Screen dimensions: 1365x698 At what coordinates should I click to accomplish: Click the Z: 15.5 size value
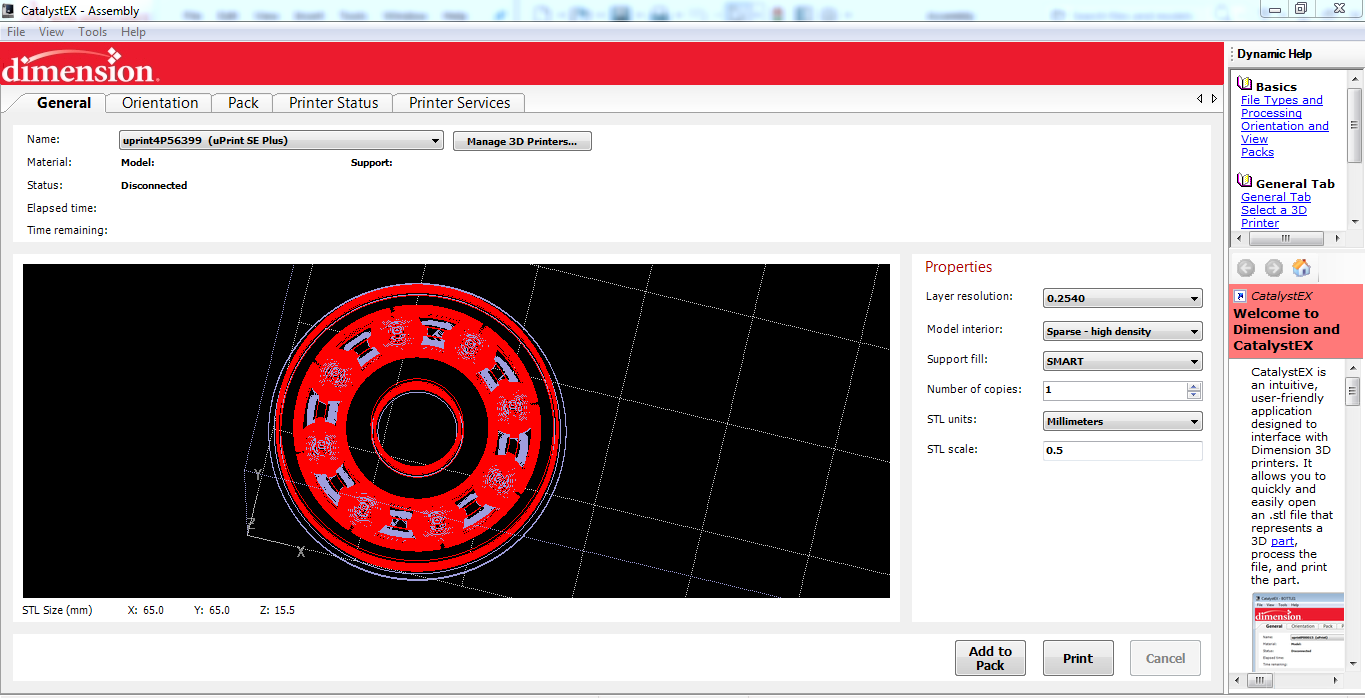pyautogui.click(x=277, y=610)
